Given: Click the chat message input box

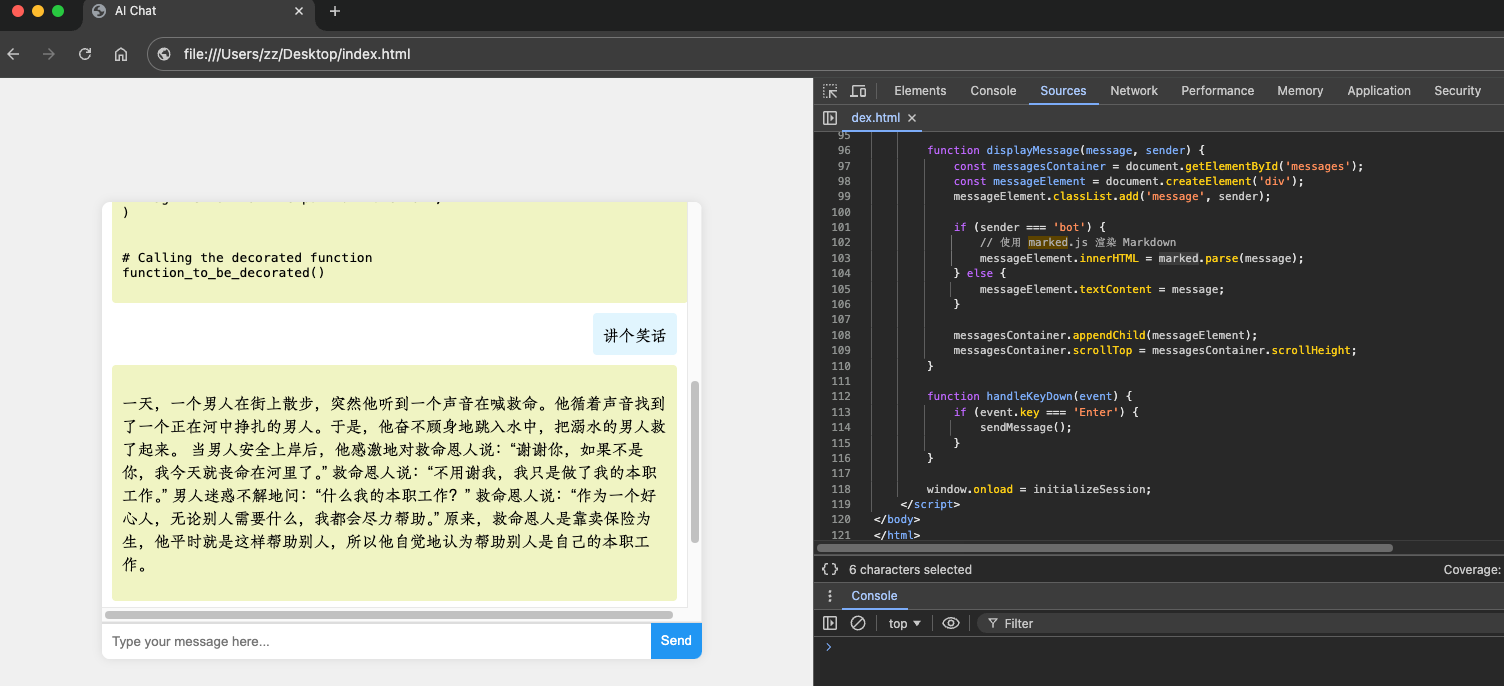Looking at the screenshot, I should pos(376,641).
